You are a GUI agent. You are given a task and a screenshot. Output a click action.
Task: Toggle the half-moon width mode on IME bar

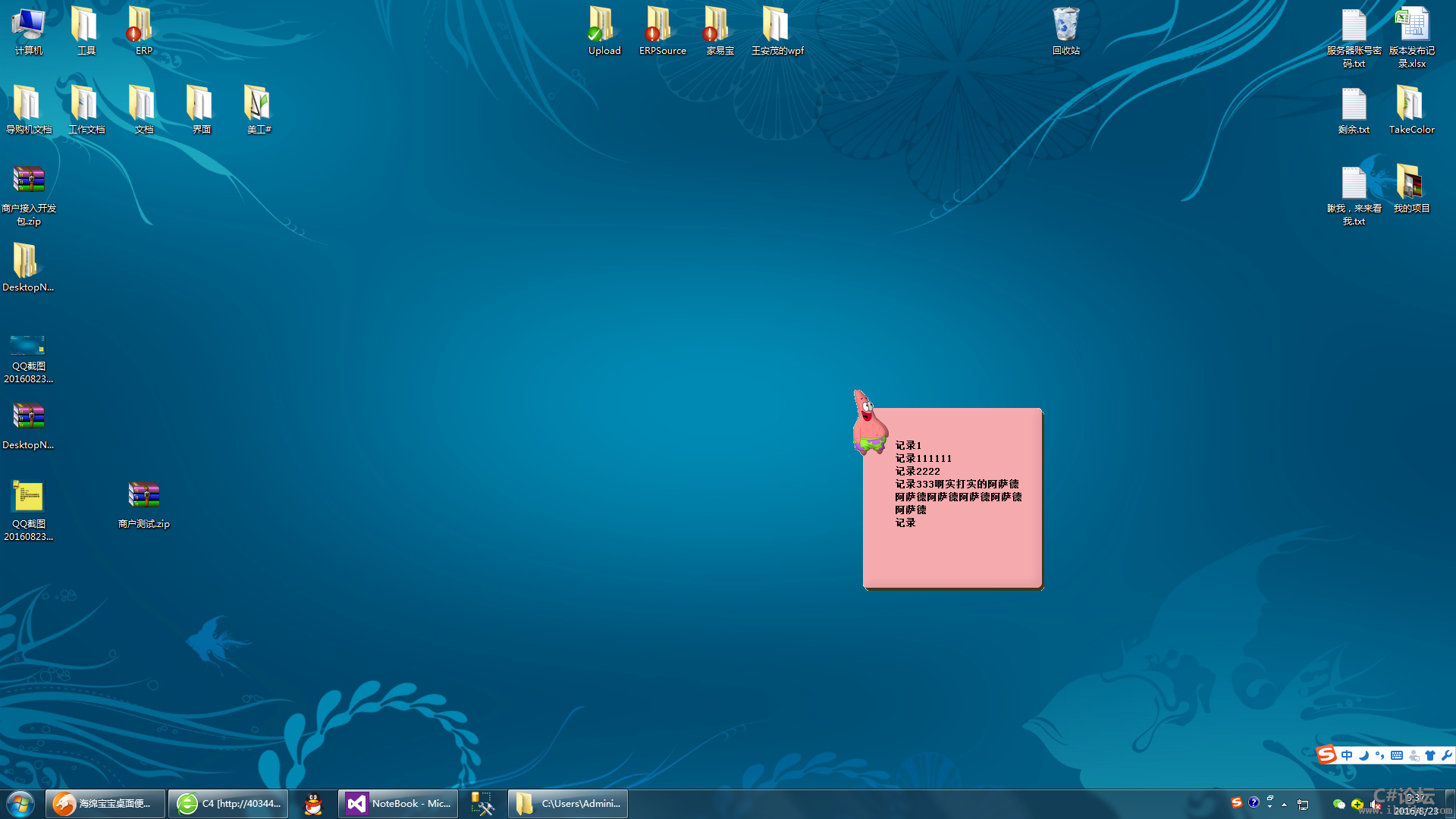(1363, 755)
